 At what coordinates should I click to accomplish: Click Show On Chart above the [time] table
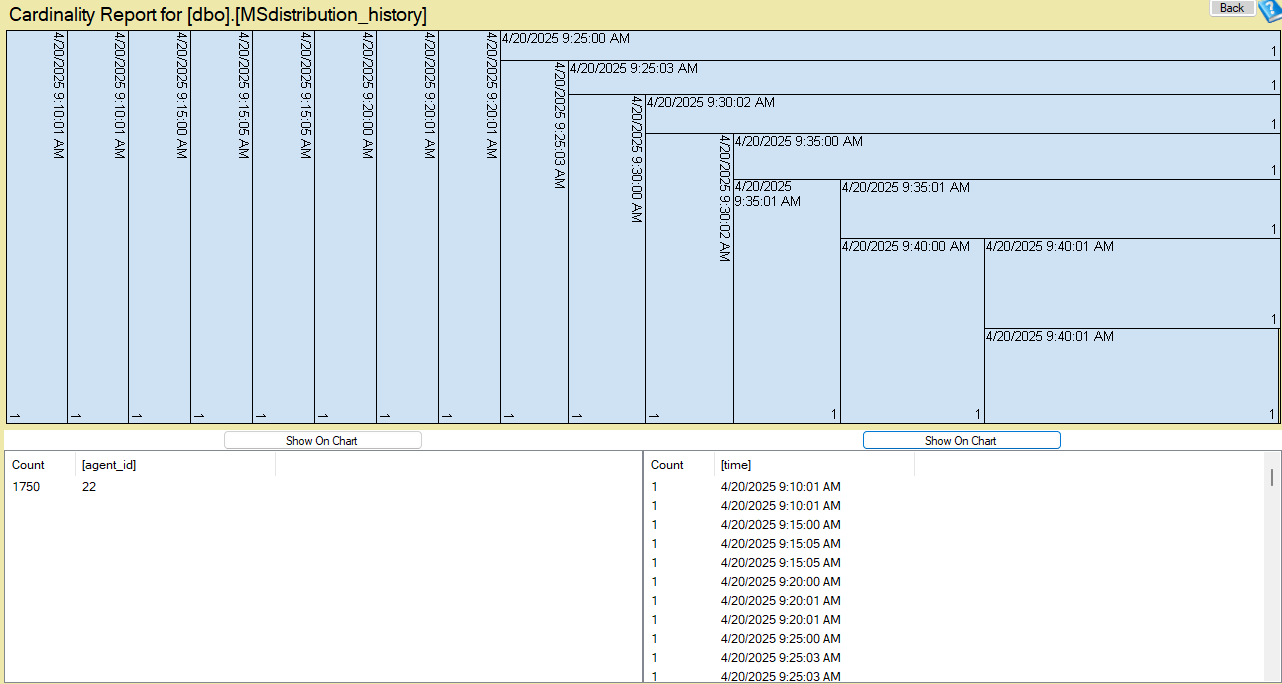tap(961, 439)
